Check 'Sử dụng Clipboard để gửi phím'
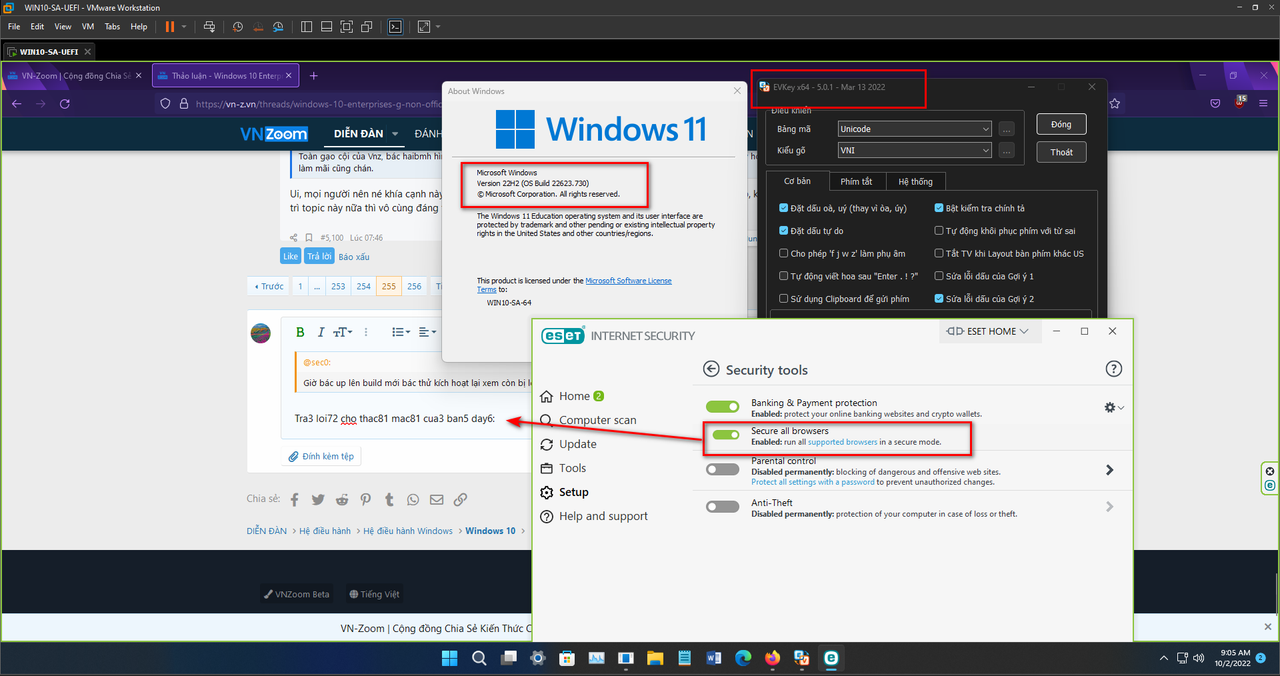 click(784, 299)
